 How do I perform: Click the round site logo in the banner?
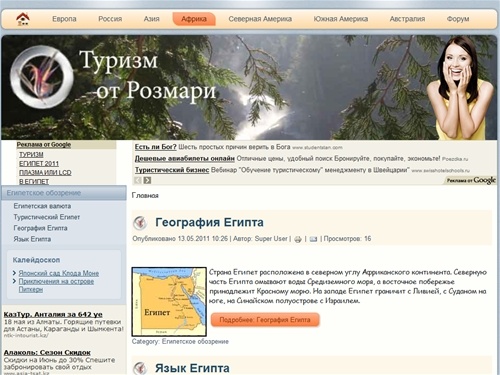(42, 77)
